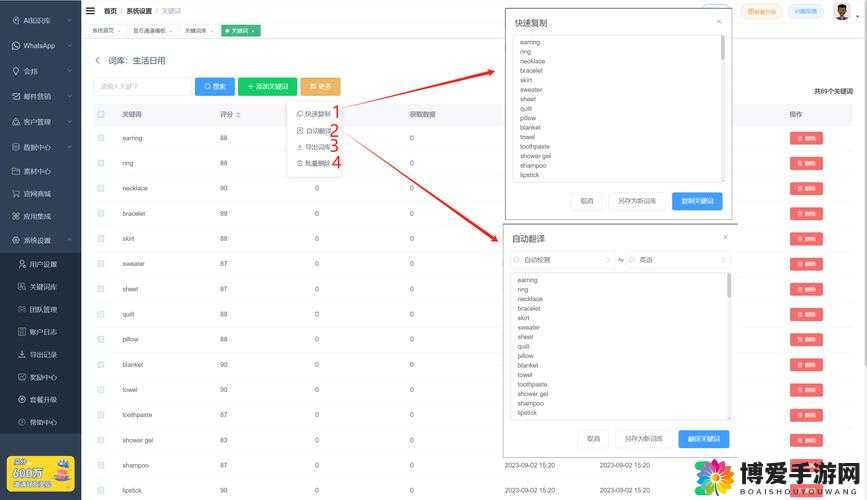Choose 自动翻译 auto translate from the menu
867x500 pixels.
[x=314, y=131]
